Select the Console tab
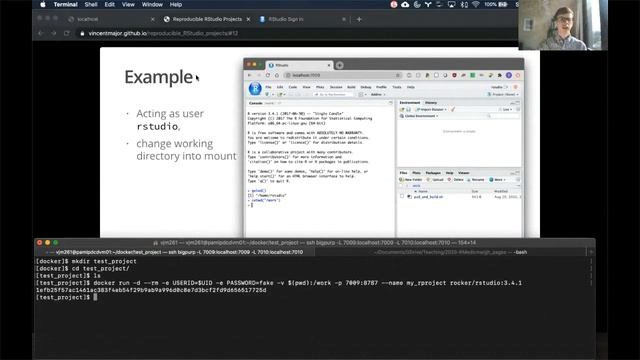Viewport: 640px width, 360px height. [256, 103]
